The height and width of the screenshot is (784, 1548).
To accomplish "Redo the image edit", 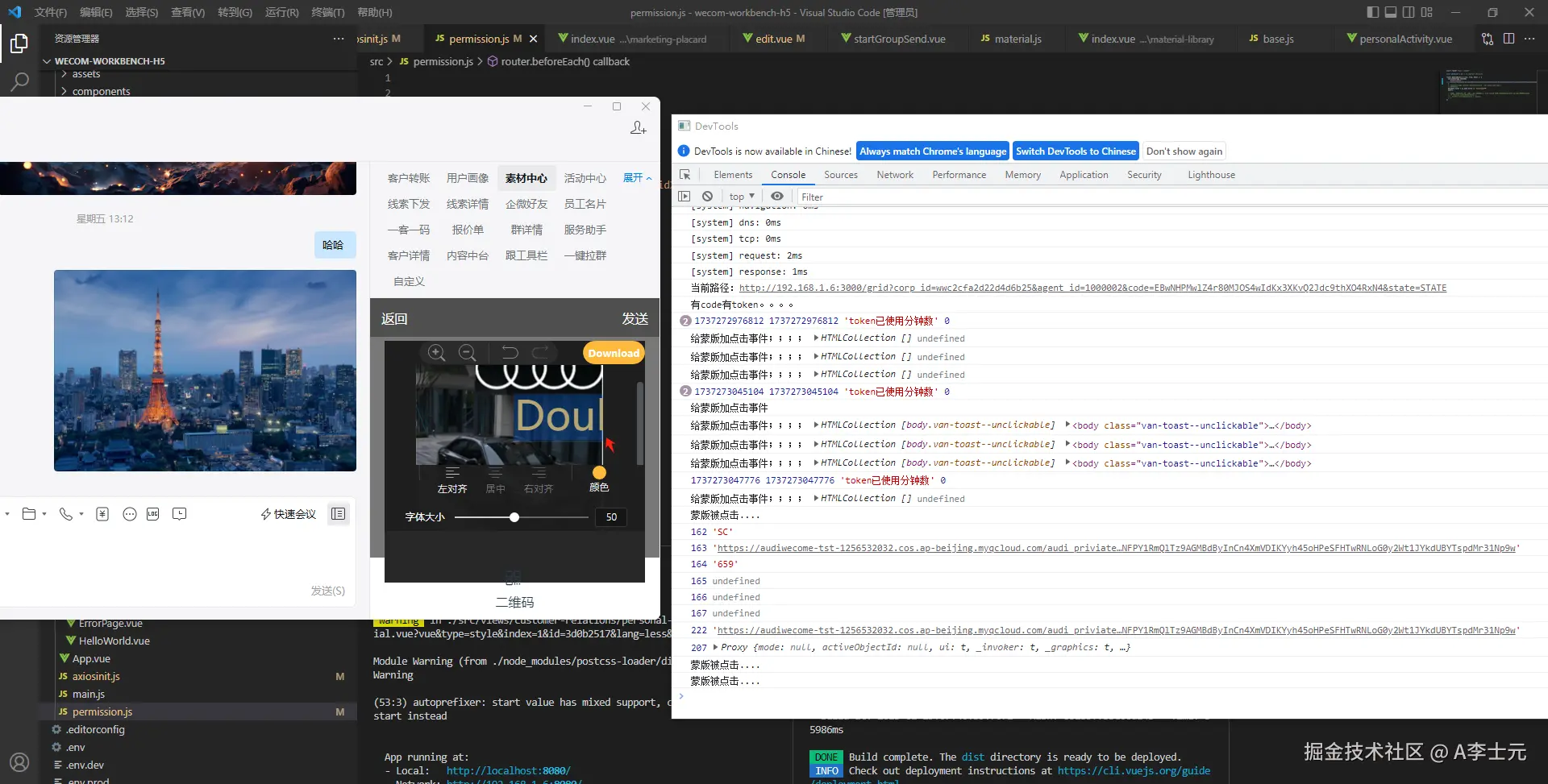I will pyautogui.click(x=540, y=353).
